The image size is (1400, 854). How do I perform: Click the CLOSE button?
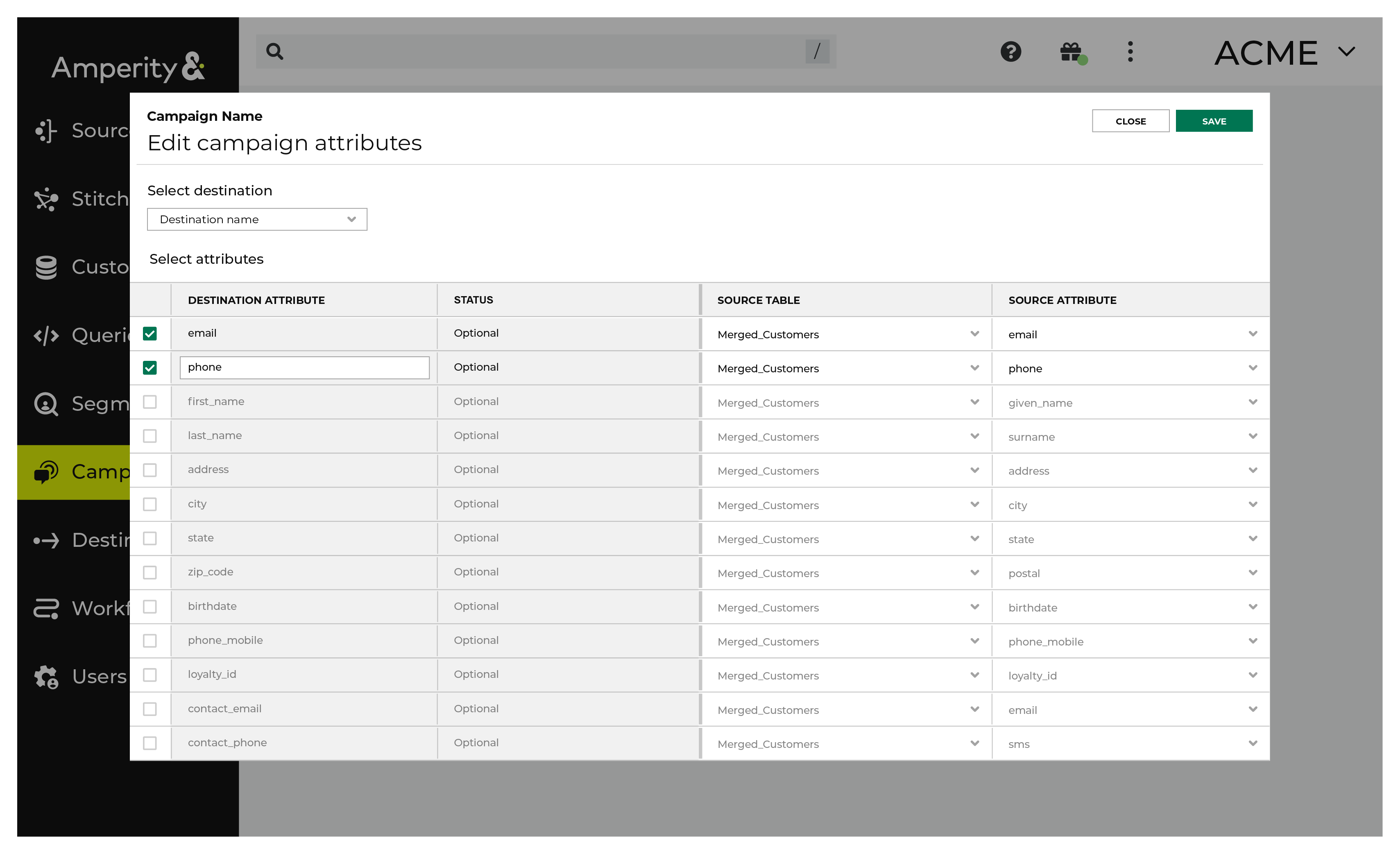point(1130,121)
